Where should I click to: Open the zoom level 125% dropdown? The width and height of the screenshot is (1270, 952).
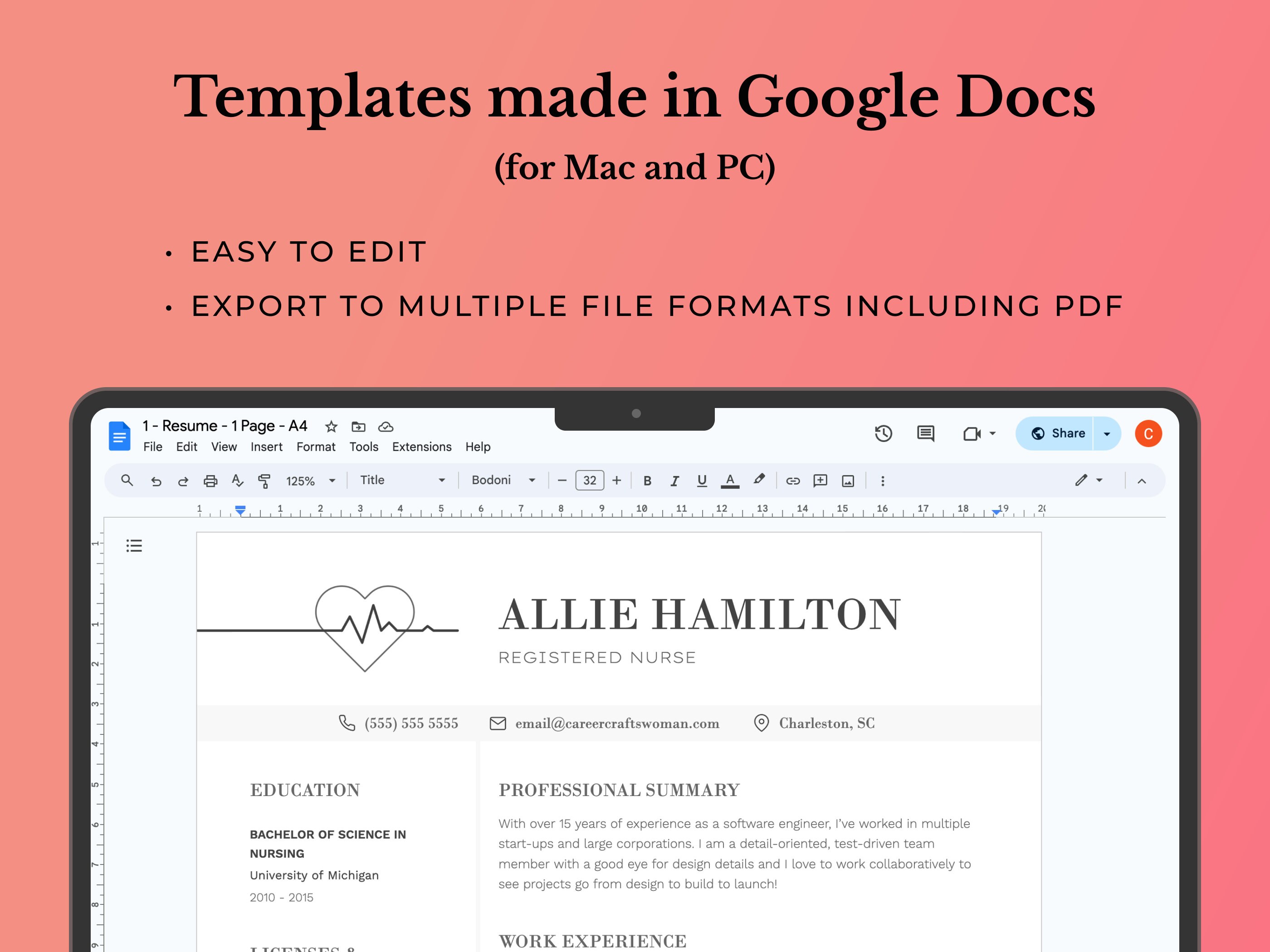[x=310, y=480]
